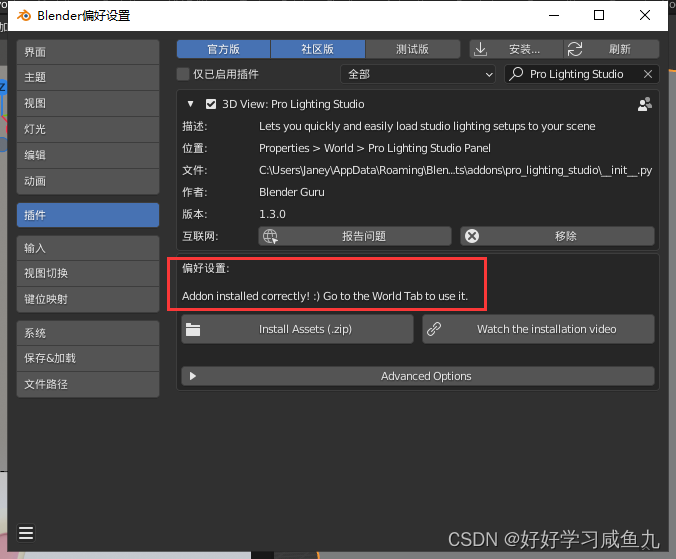
Task: Click the Properties > World location text
Action: (375, 148)
